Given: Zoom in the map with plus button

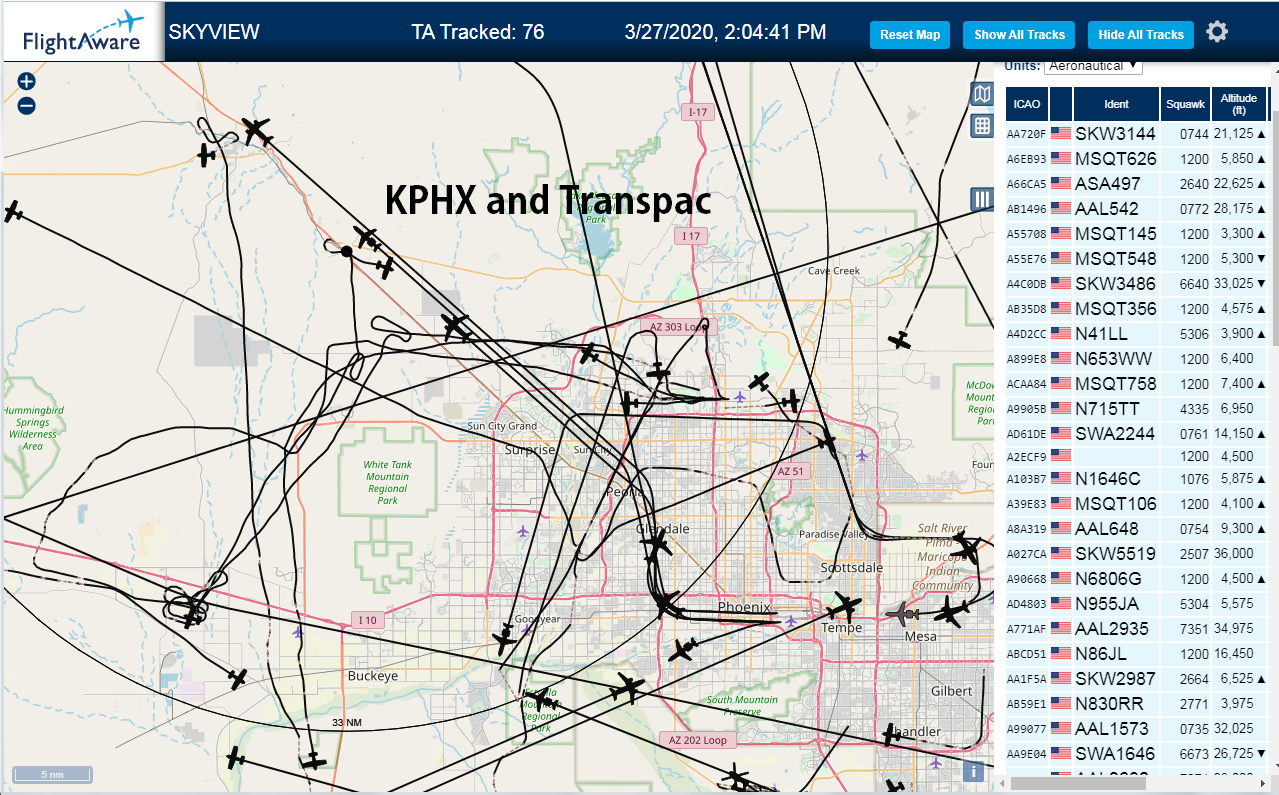Looking at the screenshot, I should (27, 81).
